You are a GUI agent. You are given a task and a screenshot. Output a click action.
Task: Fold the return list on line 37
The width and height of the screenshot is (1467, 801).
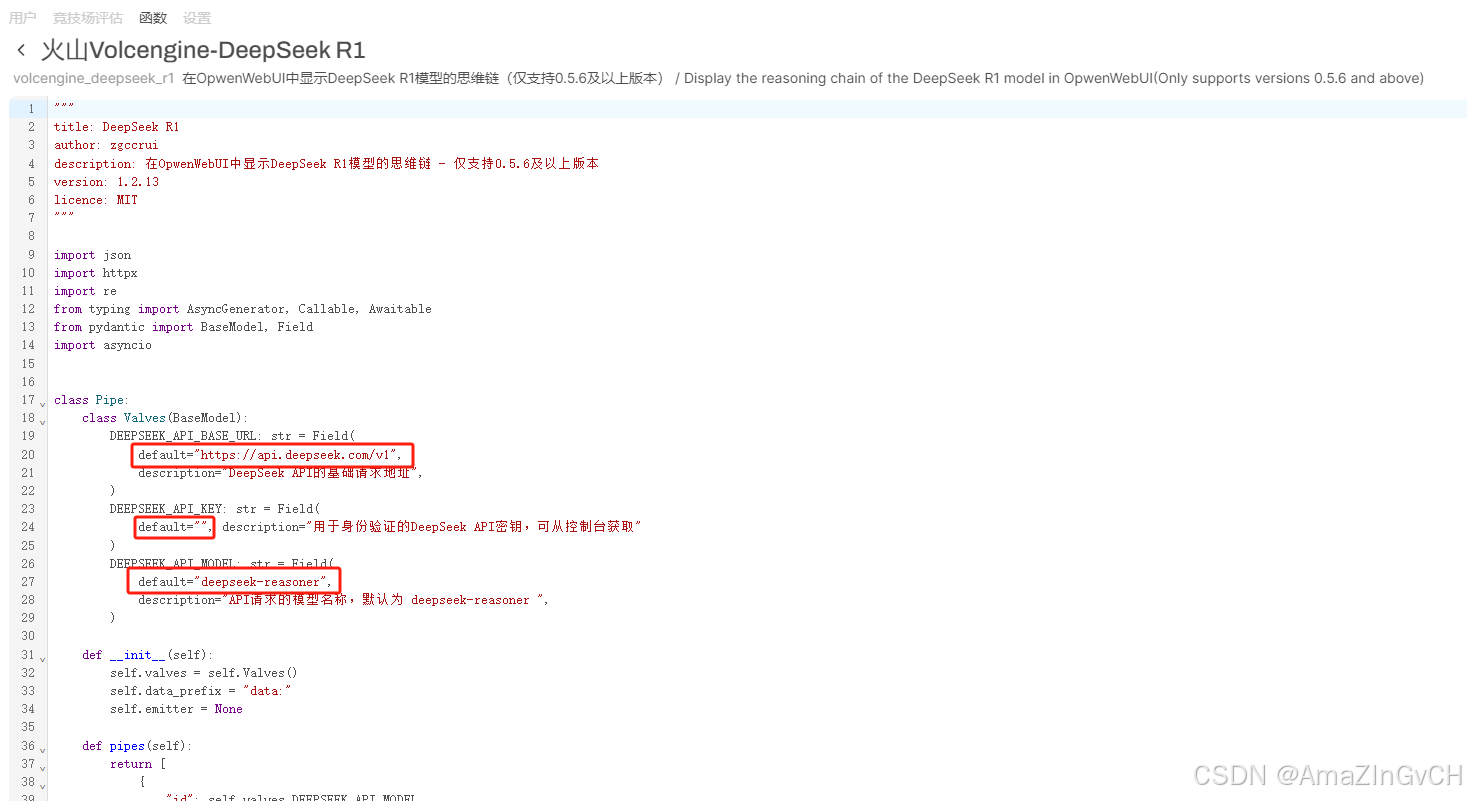coord(42,766)
